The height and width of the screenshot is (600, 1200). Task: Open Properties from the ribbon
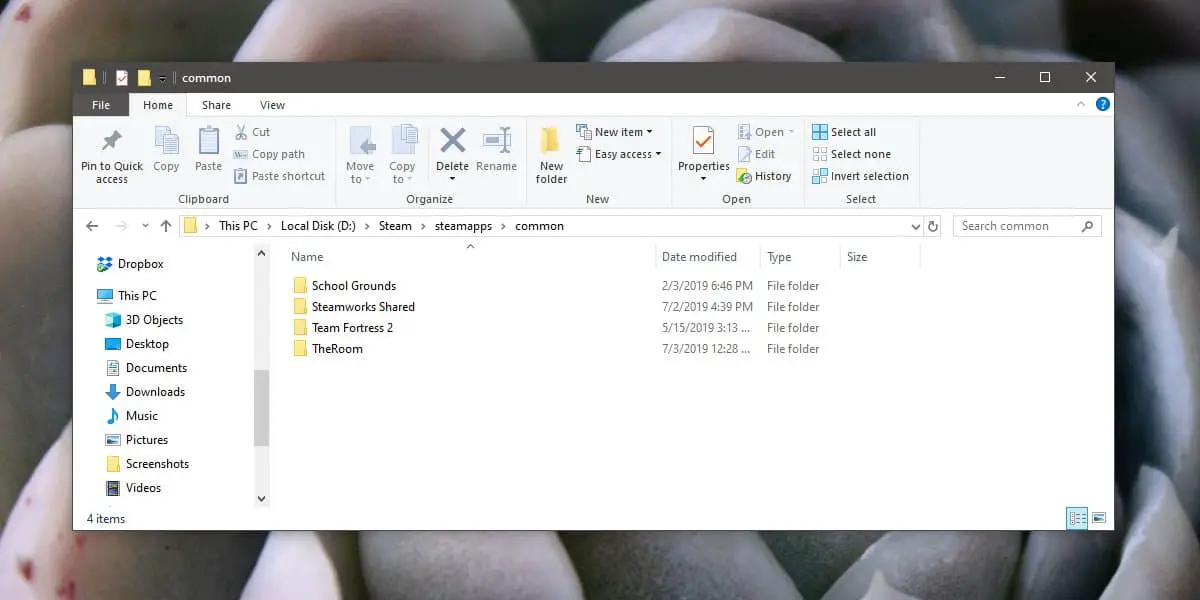[704, 156]
